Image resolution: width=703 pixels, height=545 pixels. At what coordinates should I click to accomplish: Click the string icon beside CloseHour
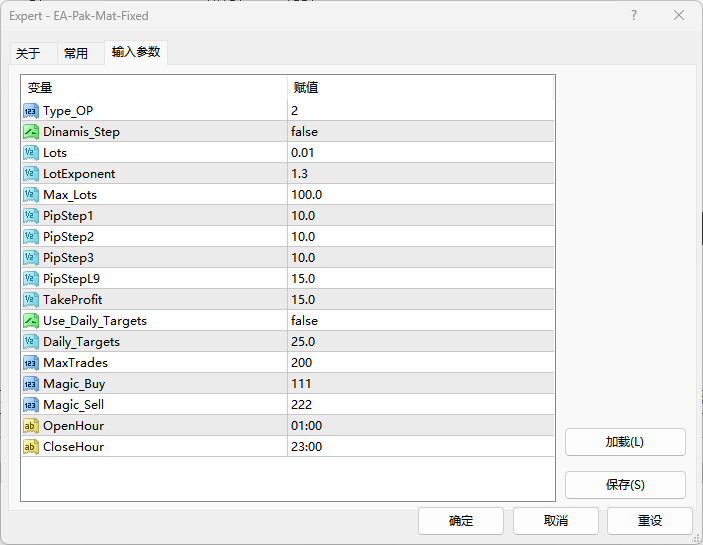(31, 447)
